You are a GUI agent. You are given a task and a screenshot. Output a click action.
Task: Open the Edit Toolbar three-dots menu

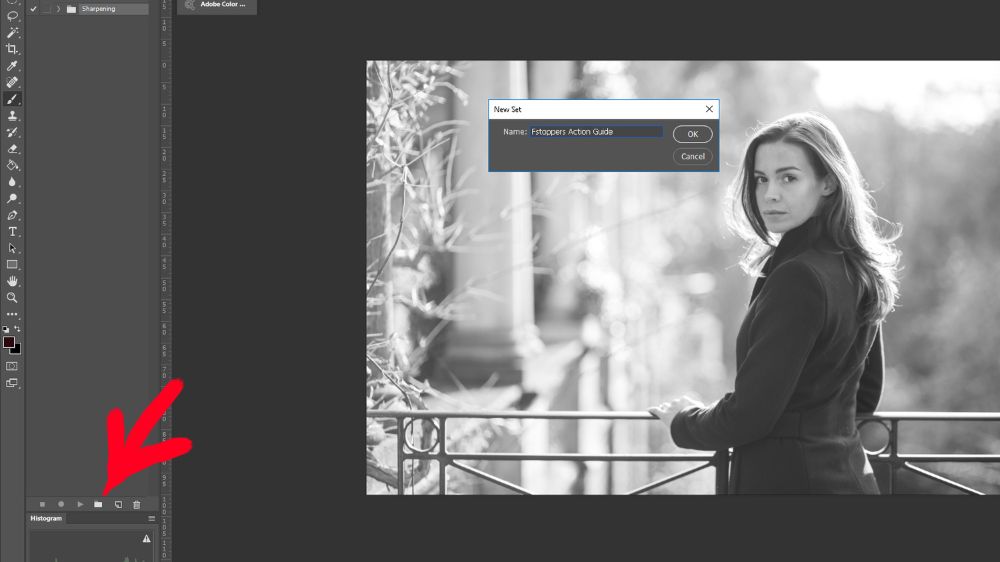pos(12,314)
